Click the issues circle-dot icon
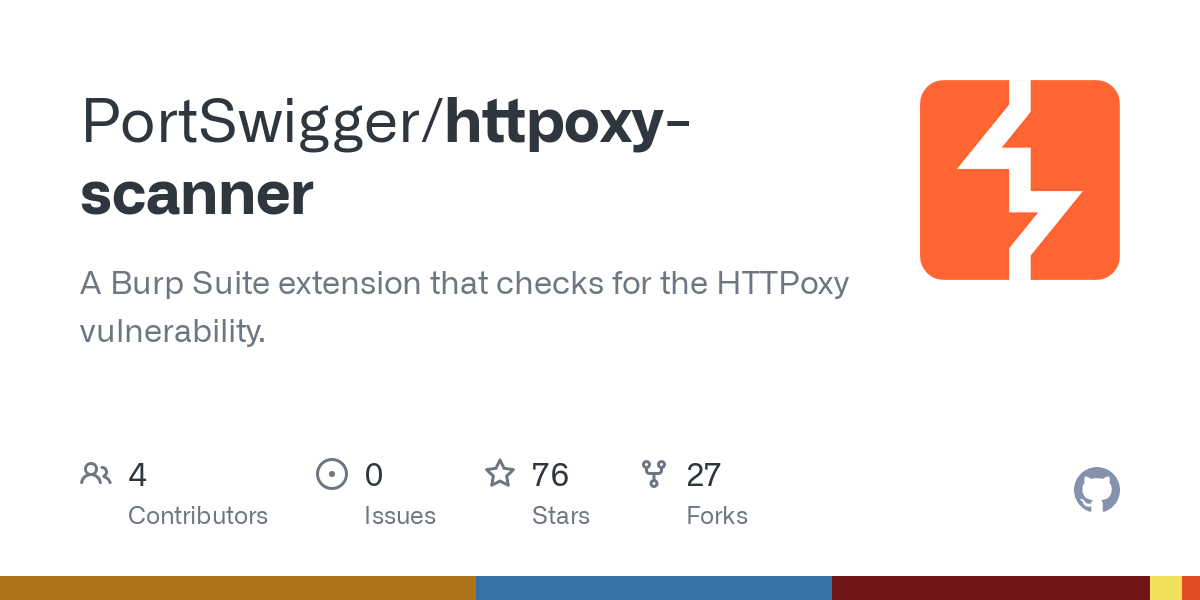1200x600 pixels. pyautogui.click(x=332, y=474)
